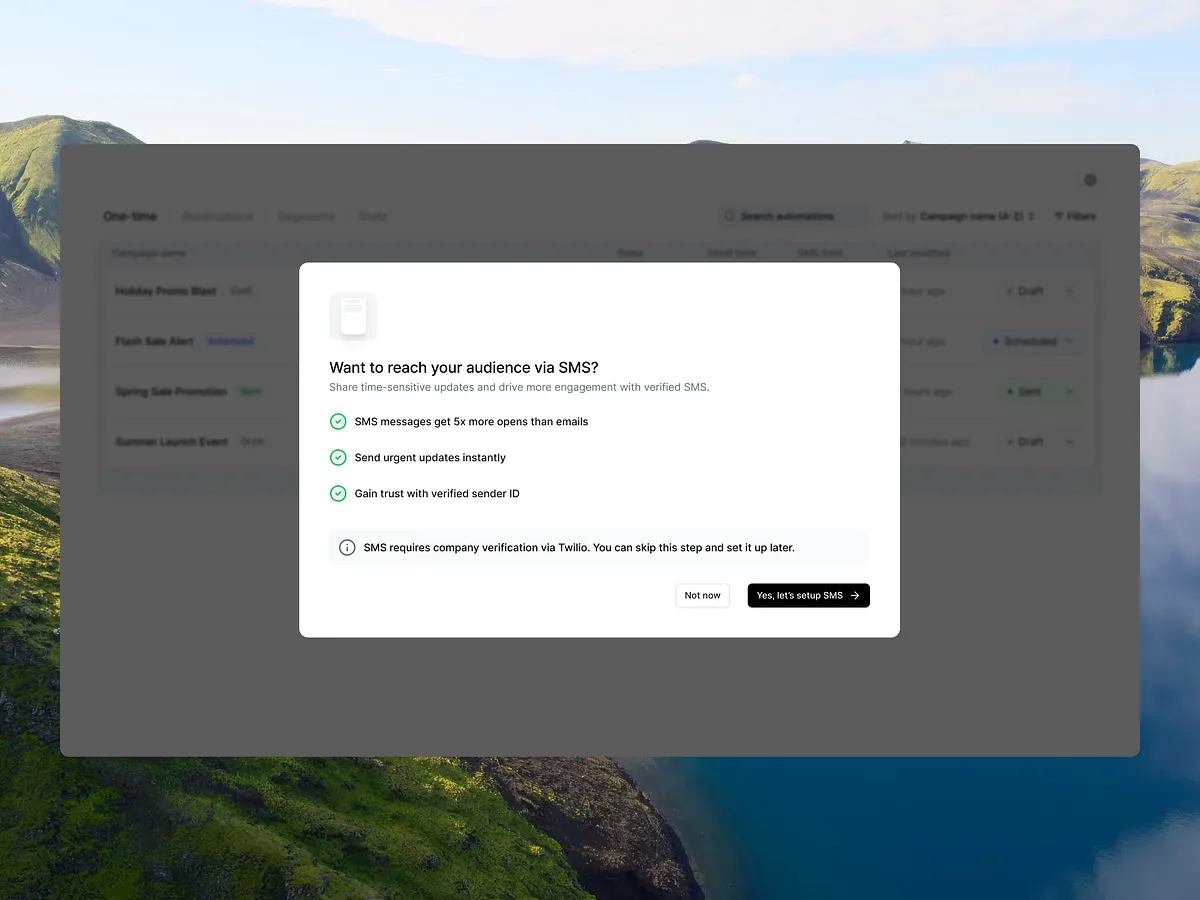The height and width of the screenshot is (900, 1200).
Task: Click the checkmark beside 'Gain trust with verified sender ID'
Action: 338,493
